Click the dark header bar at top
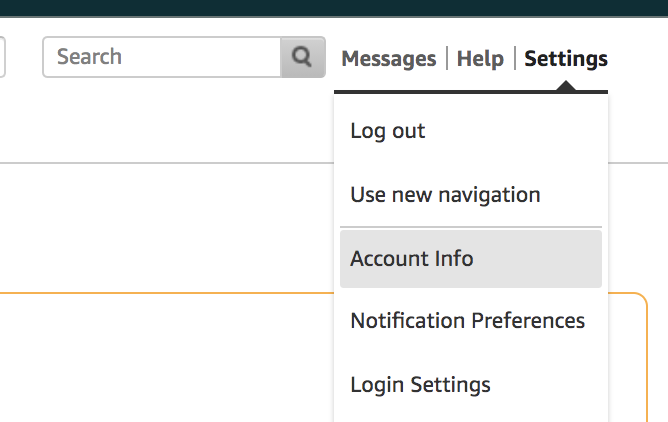Viewport: 668px width, 422px height. click(x=334, y=8)
